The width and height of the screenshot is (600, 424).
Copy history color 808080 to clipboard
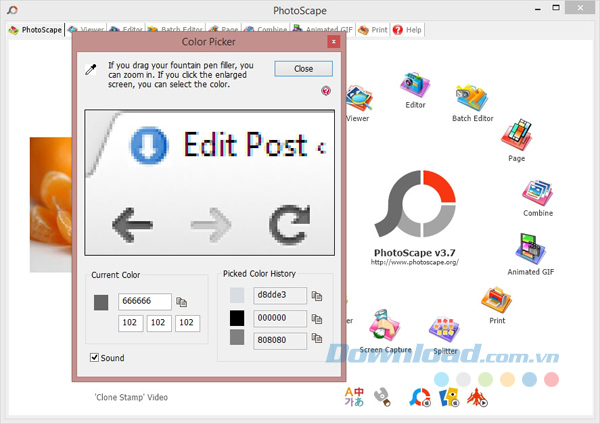click(316, 338)
